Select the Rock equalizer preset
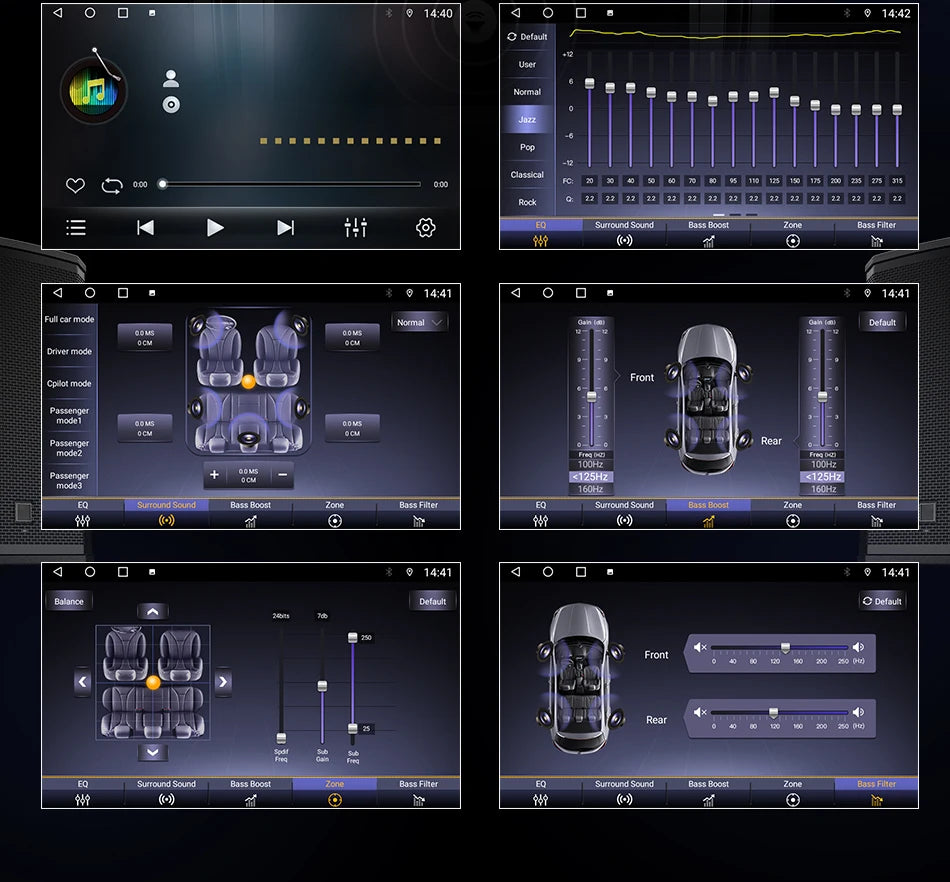 point(527,202)
